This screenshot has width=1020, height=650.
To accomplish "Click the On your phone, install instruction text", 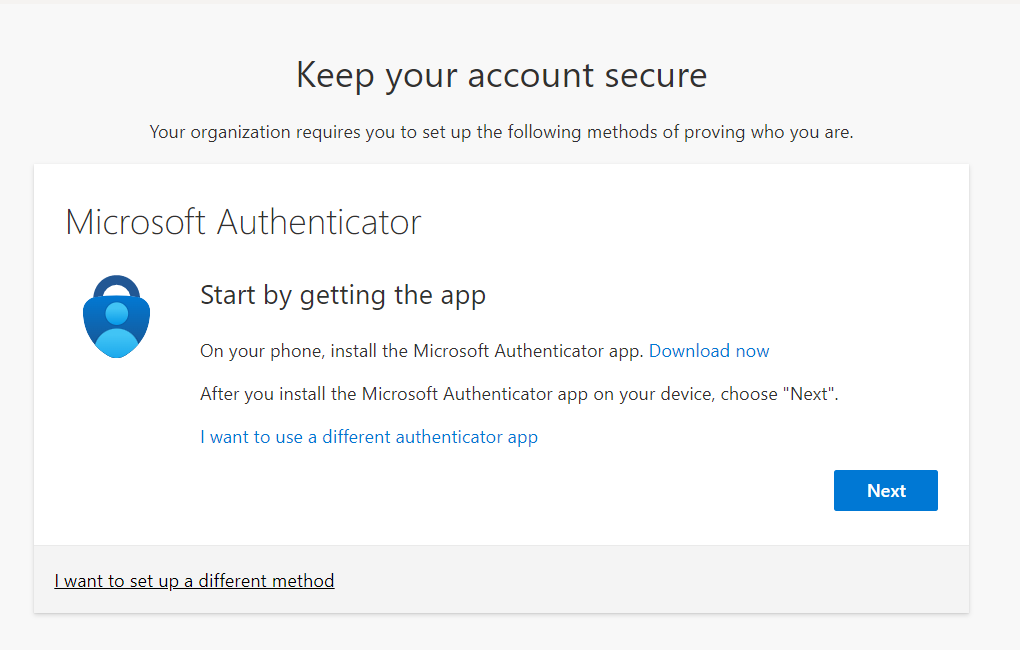I will (421, 351).
